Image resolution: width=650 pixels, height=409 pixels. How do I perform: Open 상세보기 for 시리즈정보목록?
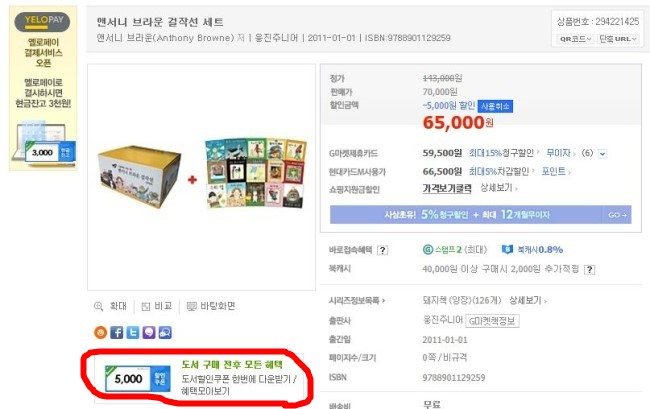[527, 300]
